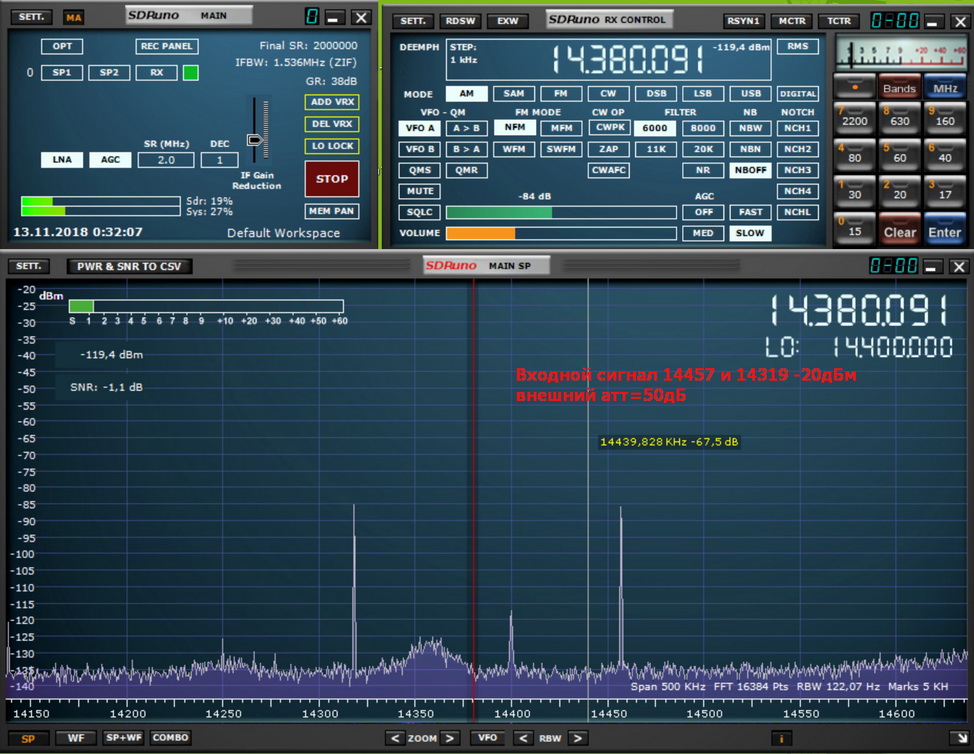974x754 pixels.
Task: Toggle the MUTE button
Action: click(420, 191)
